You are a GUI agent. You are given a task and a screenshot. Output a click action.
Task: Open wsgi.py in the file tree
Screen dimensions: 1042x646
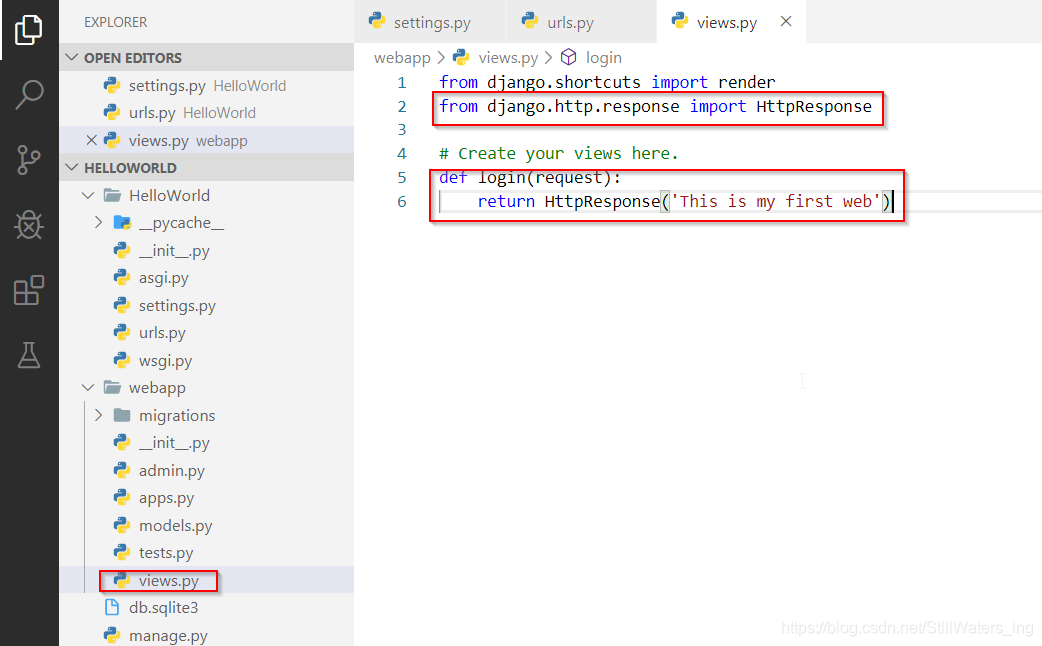click(x=206, y=360)
